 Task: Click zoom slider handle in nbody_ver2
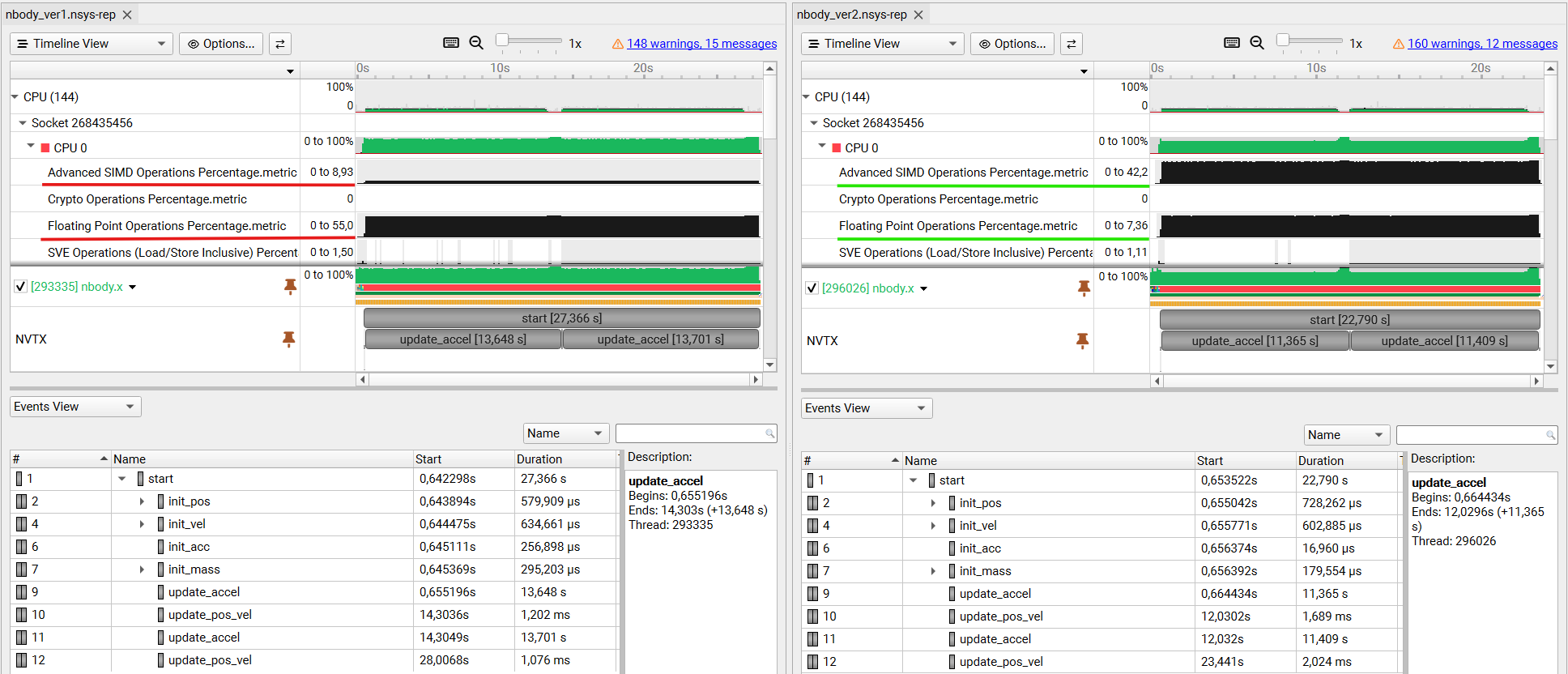(1283, 40)
